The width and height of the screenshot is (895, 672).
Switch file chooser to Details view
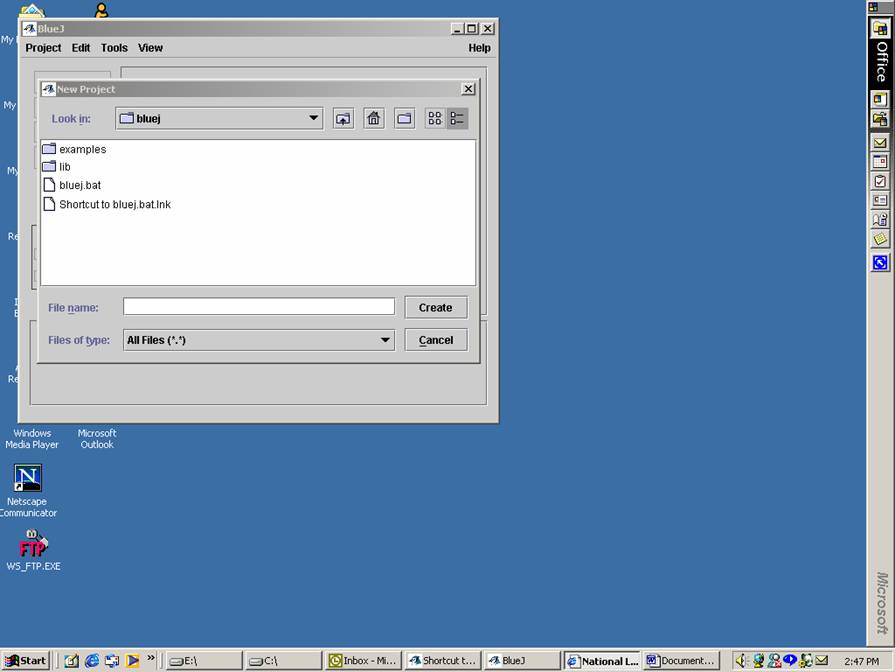[457, 119]
